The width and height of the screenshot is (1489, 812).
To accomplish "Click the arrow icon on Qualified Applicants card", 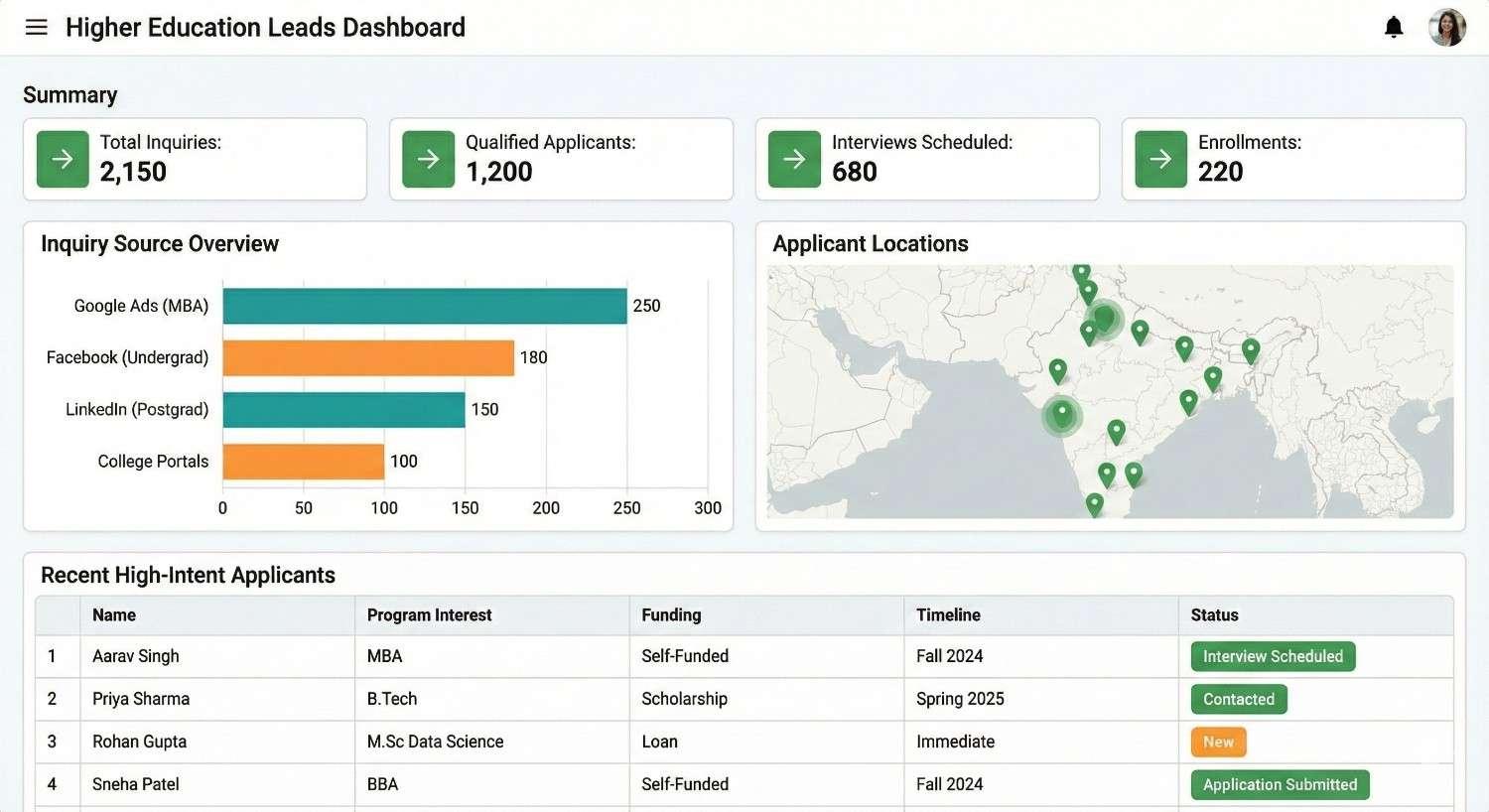I will click(427, 158).
